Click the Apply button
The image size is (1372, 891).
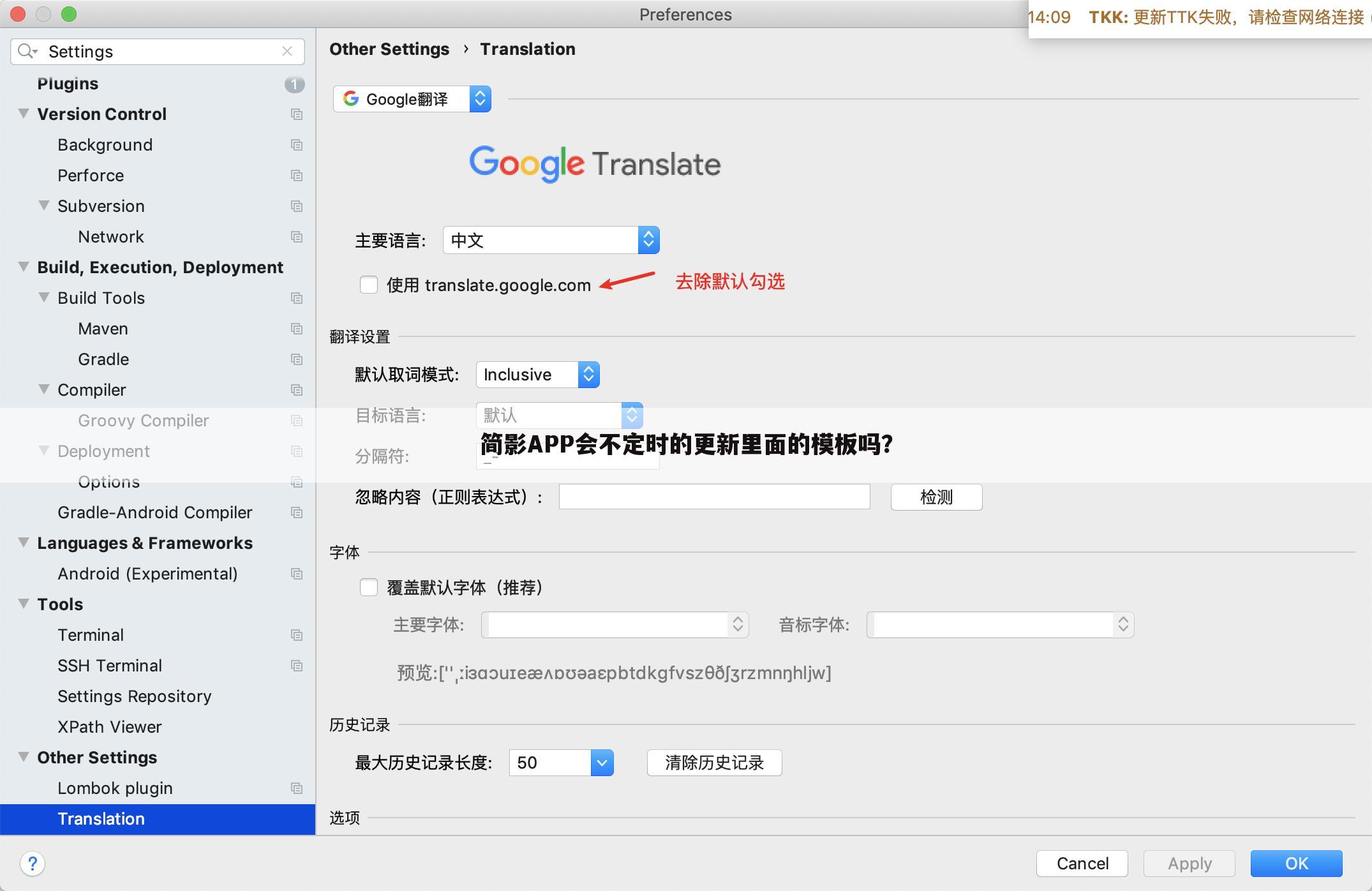pos(1189,864)
